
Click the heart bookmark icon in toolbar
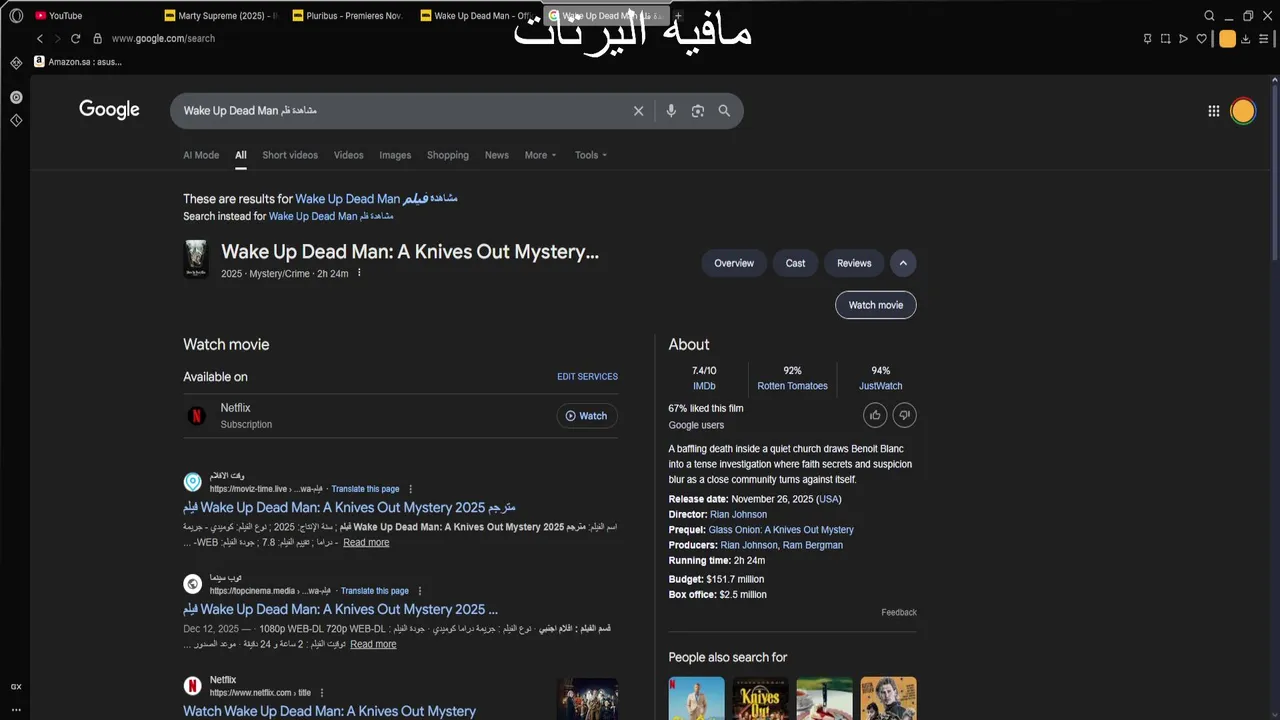coord(1202,39)
